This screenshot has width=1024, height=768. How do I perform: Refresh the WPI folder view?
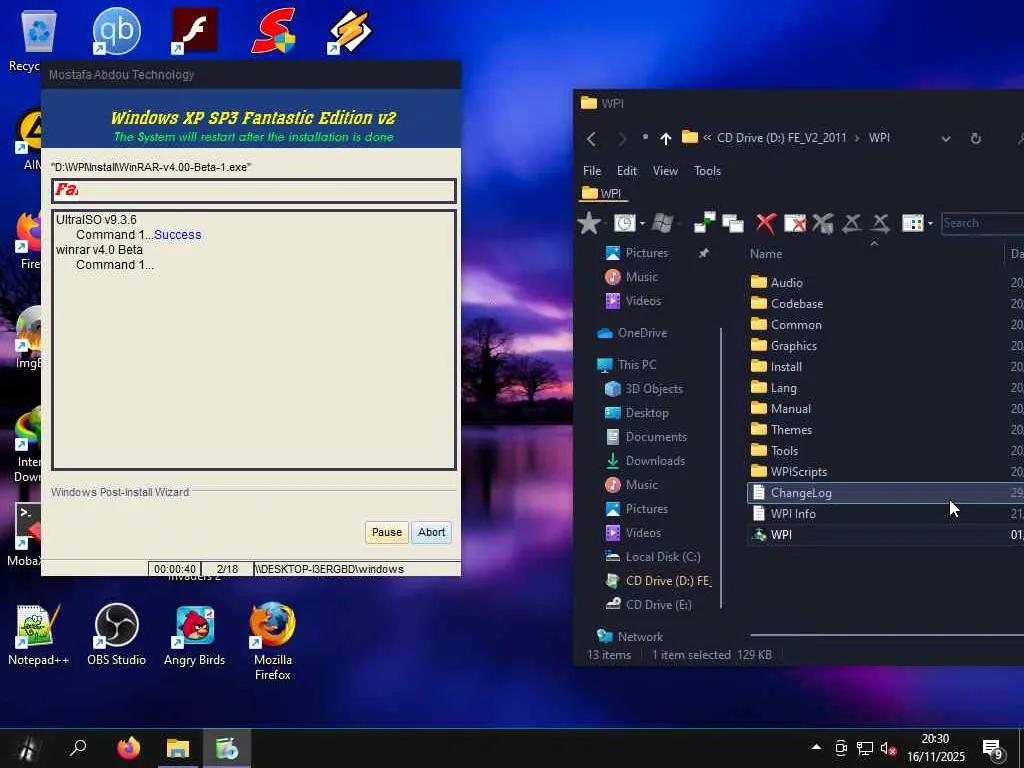click(x=976, y=138)
